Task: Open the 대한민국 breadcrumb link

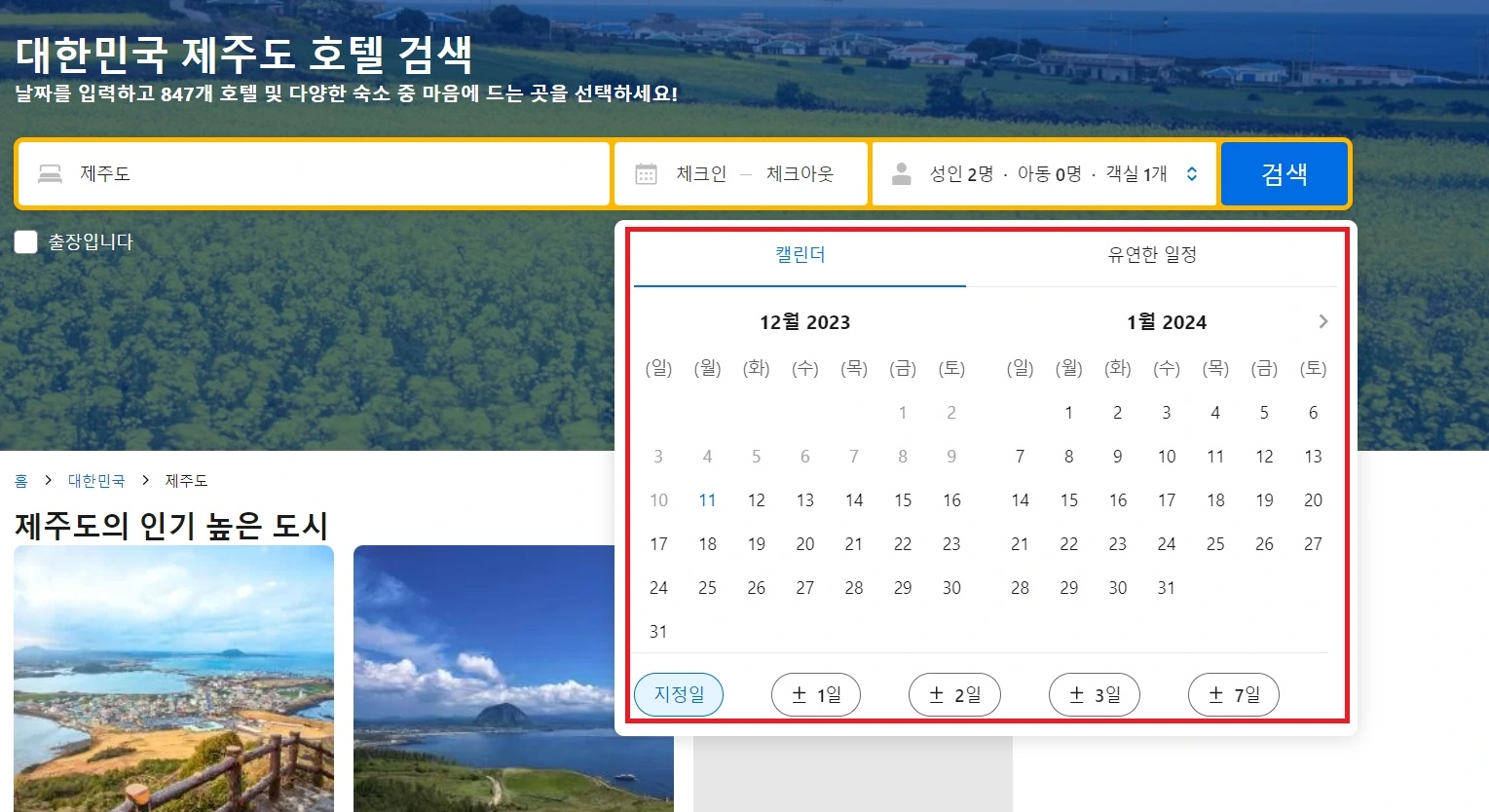Action: pyautogui.click(x=94, y=480)
